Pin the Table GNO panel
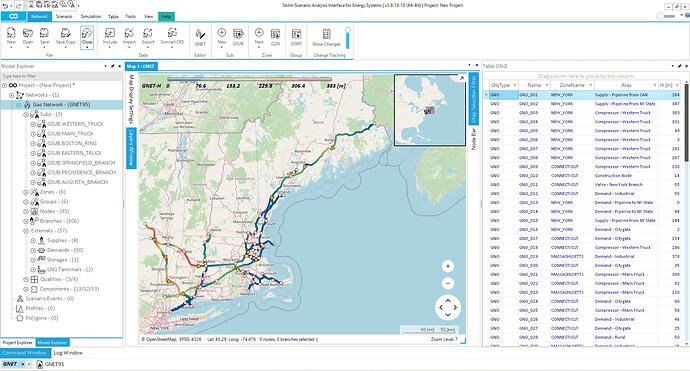The image size is (690, 371). tap(679, 66)
